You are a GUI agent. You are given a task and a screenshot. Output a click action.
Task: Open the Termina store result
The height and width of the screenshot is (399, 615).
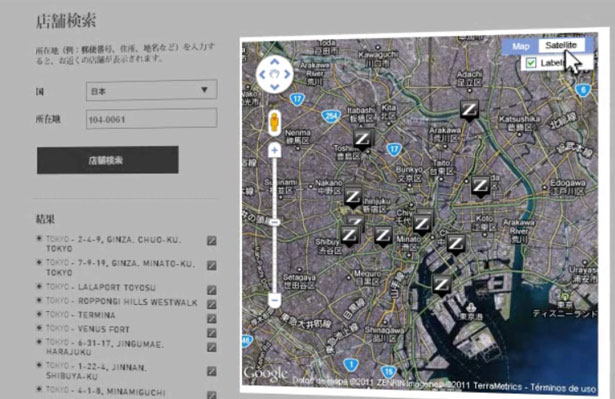(x=81, y=315)
